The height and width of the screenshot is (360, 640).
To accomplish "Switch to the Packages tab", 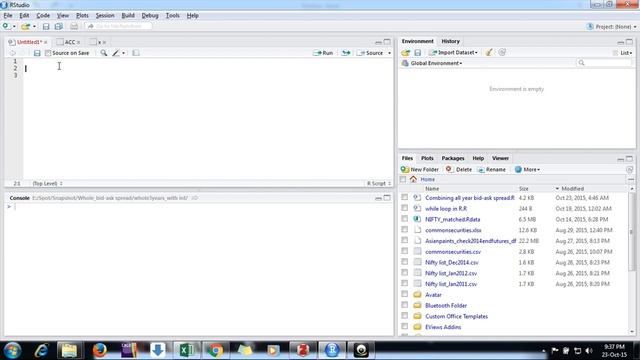I will pyautogui.click(x=453, y=158).
